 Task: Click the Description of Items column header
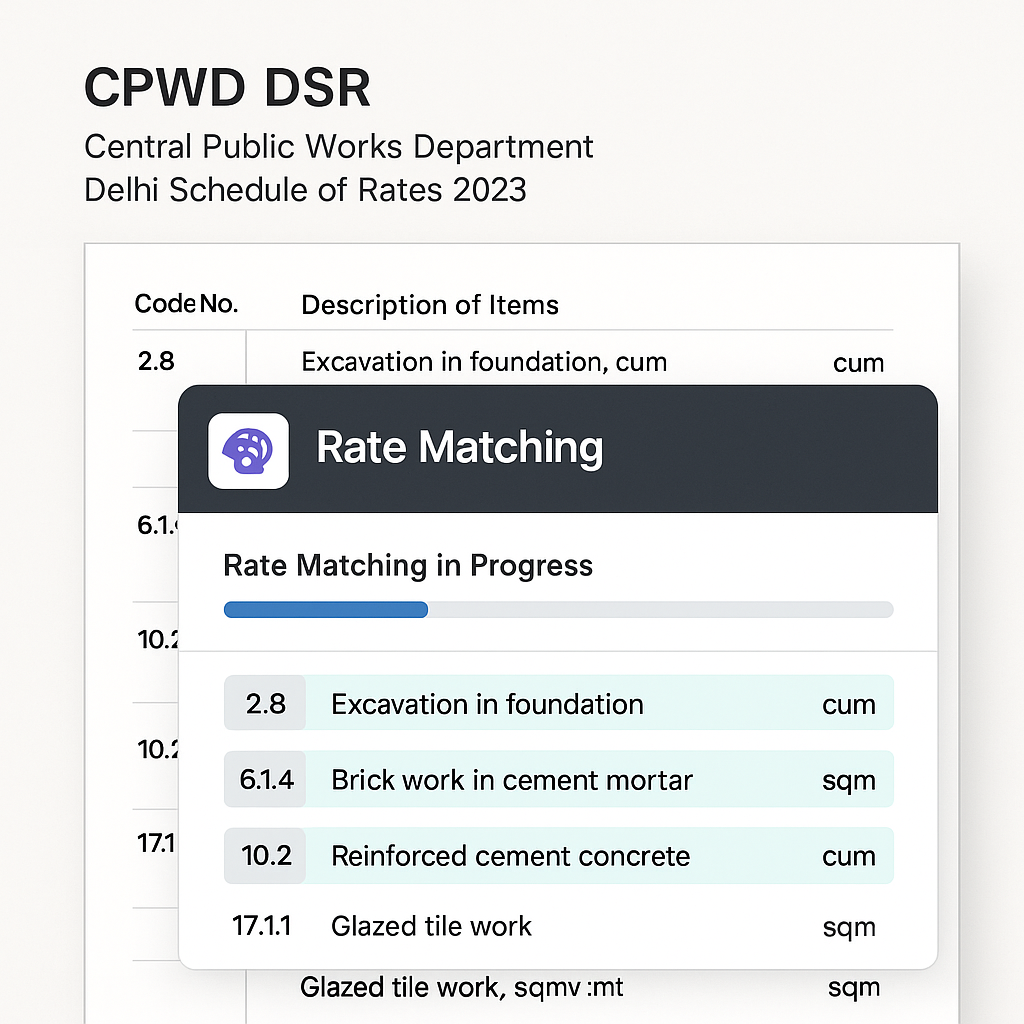430,305
